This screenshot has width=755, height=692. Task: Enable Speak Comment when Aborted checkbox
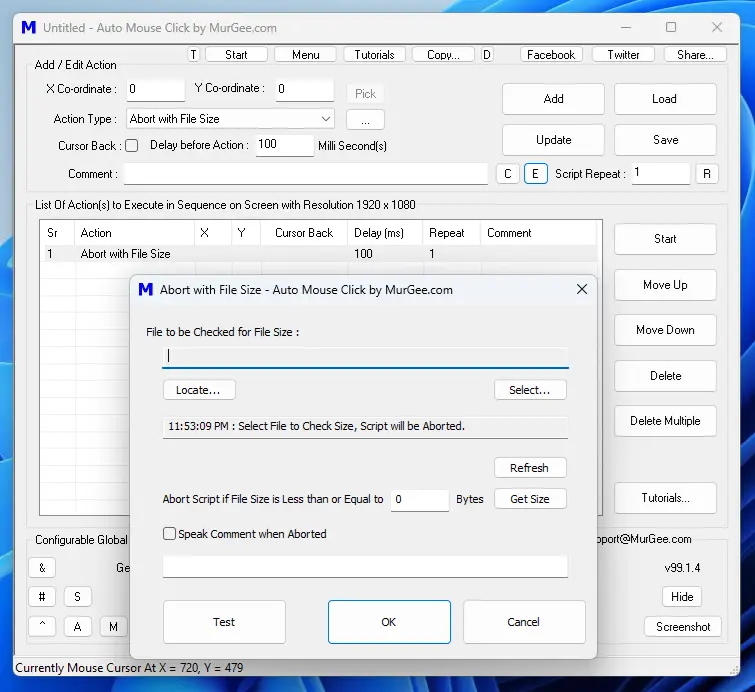(169, 534)
